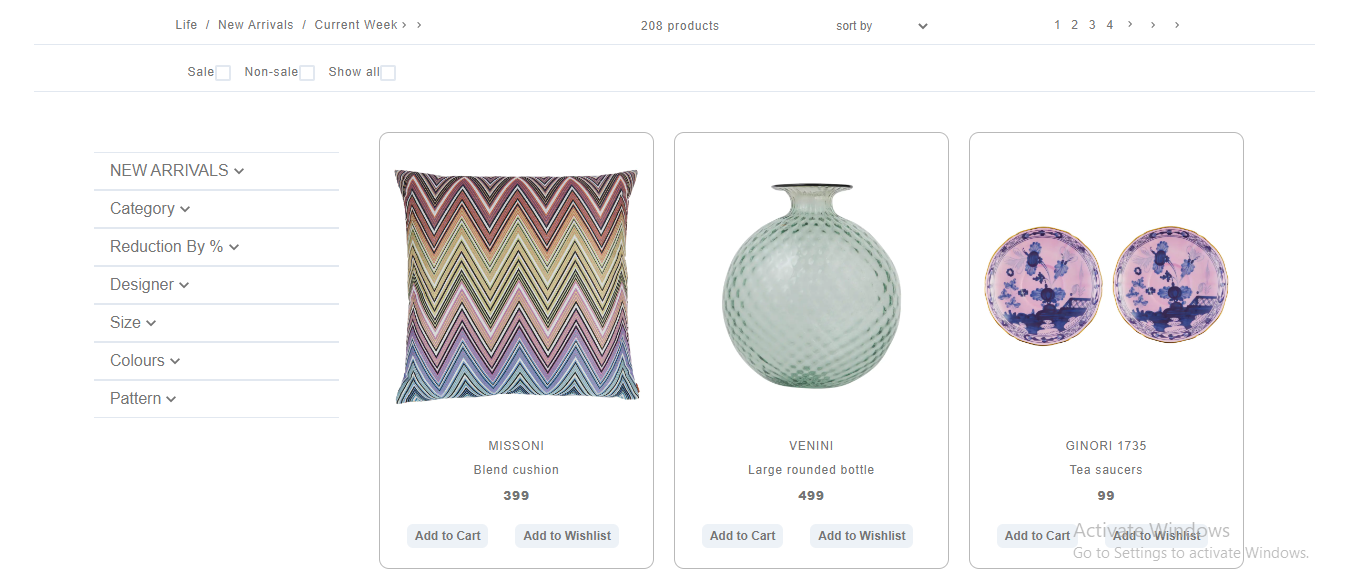Toggle the Show all checkbox

click(x=388, y=71)
